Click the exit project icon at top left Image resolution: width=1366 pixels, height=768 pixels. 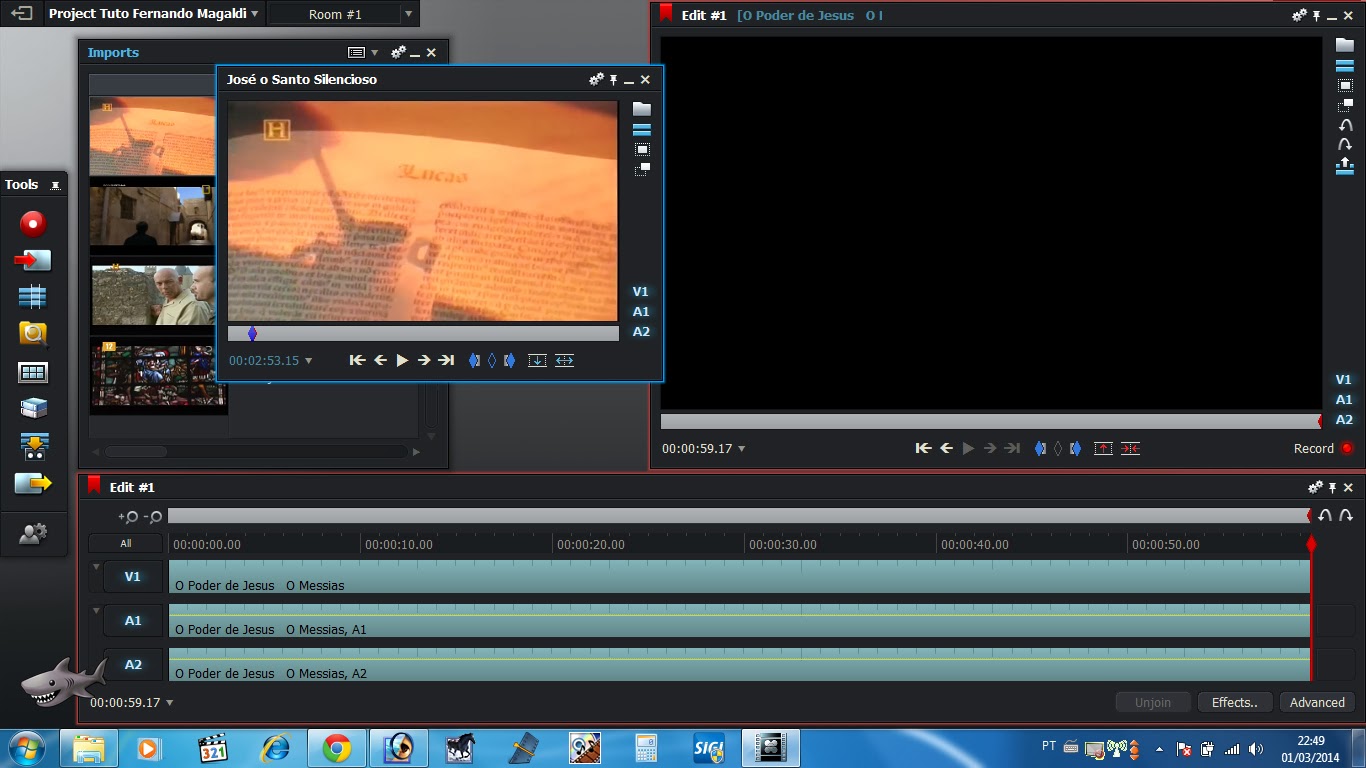point(21,14)
